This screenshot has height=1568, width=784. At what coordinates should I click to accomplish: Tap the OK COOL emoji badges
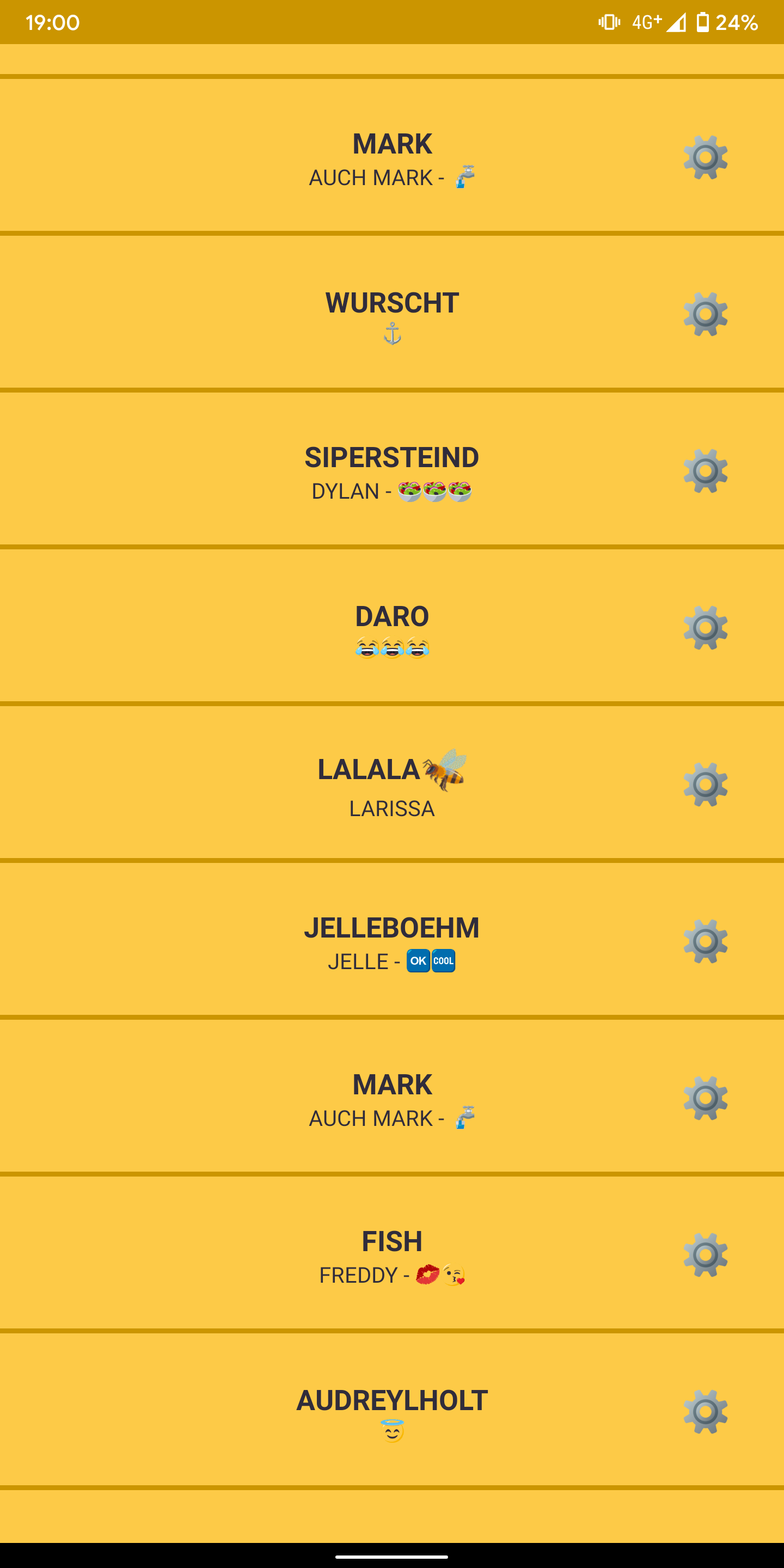coord(431,961)
